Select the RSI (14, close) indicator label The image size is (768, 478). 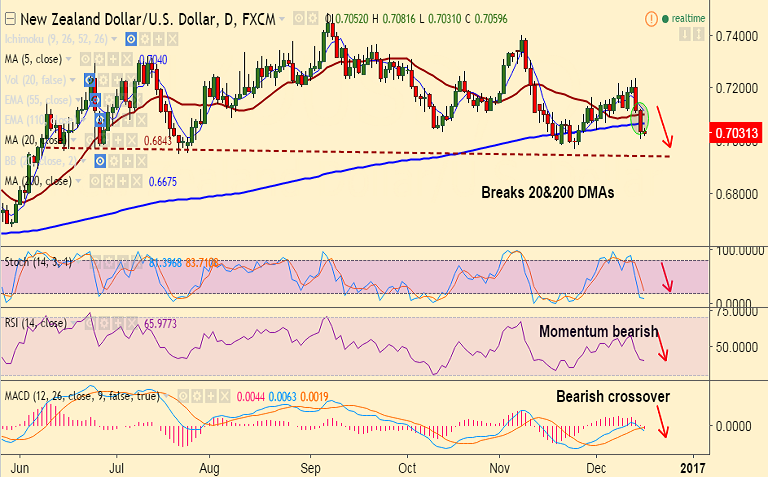pyautogui.click(x=35, y=323)
